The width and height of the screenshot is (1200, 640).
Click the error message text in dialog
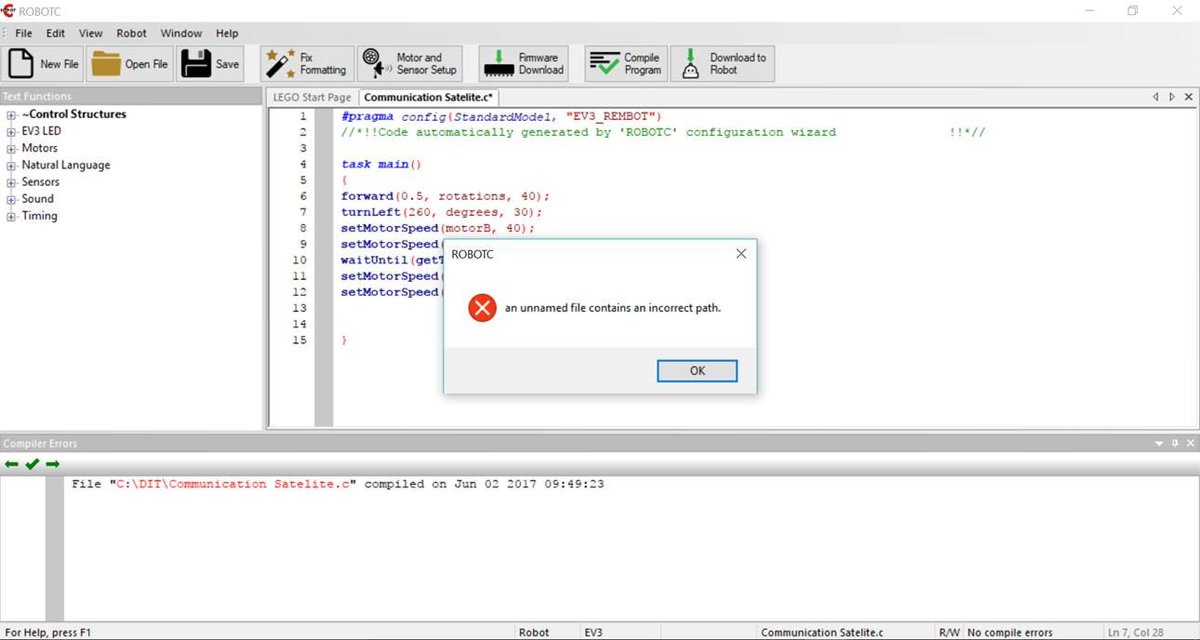613,308
